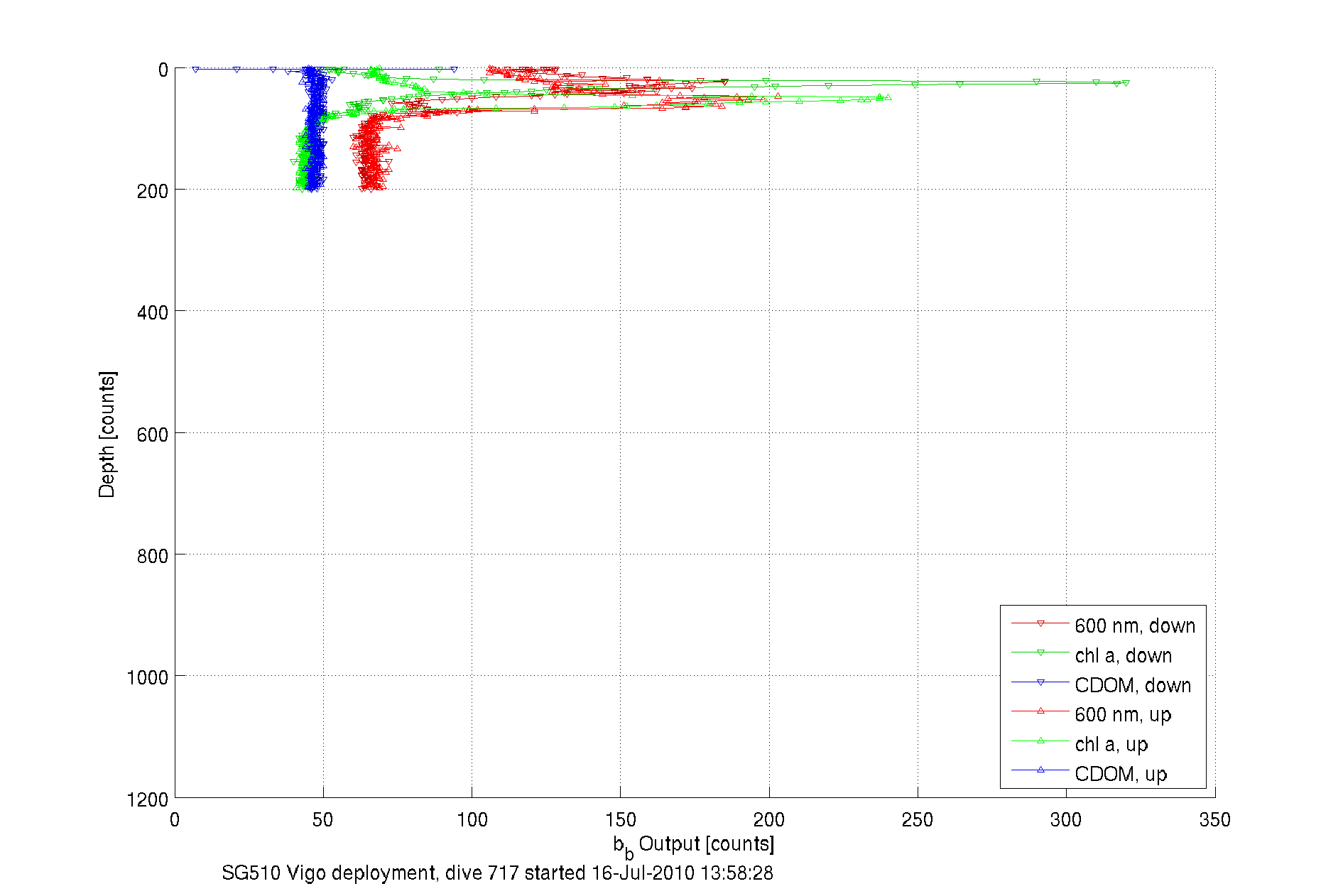Screen dimensions: 1343x896
Task: Click the x-axis tick label 350
Action: coord(1214,820)
